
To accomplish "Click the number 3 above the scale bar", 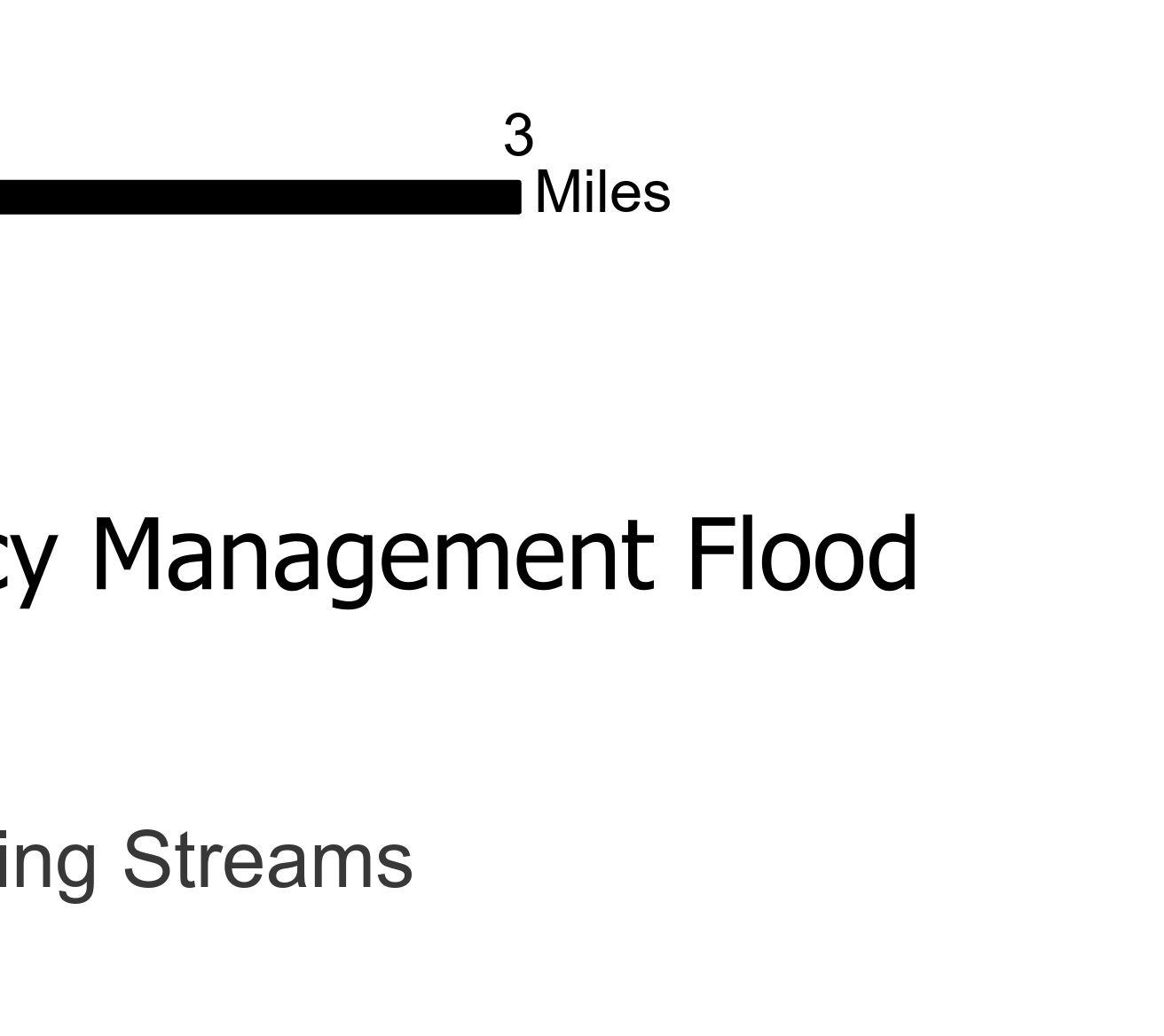I will point(519,136).
